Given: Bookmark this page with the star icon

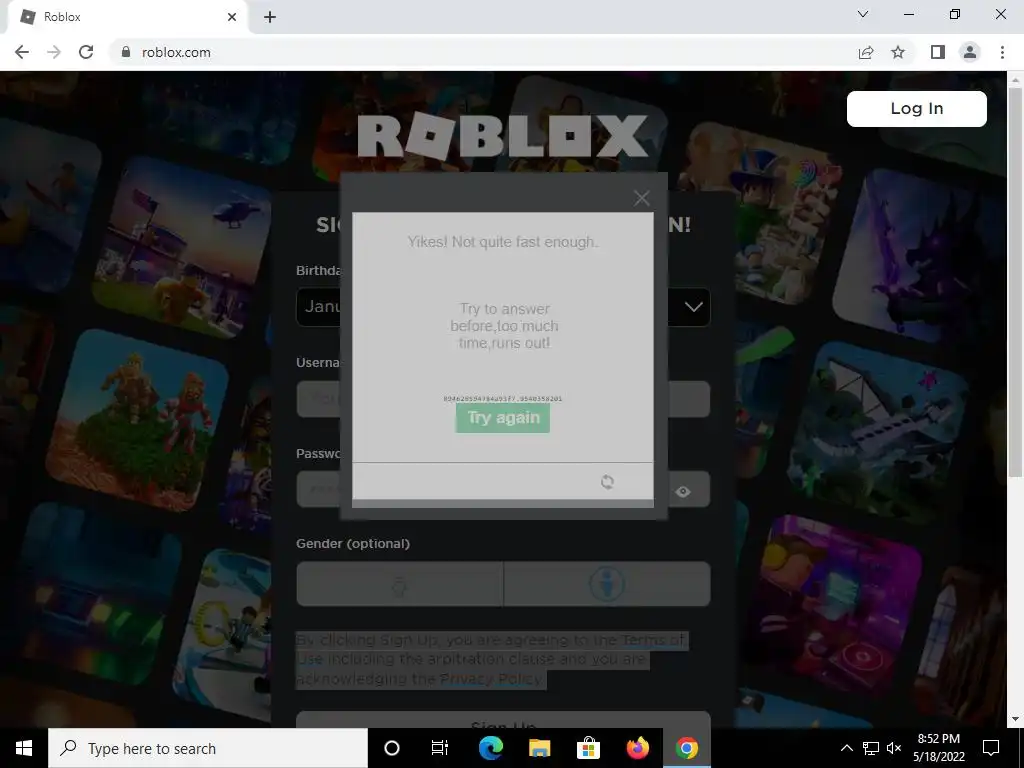Looking at the screenshot, I should [x=898, y=52].
